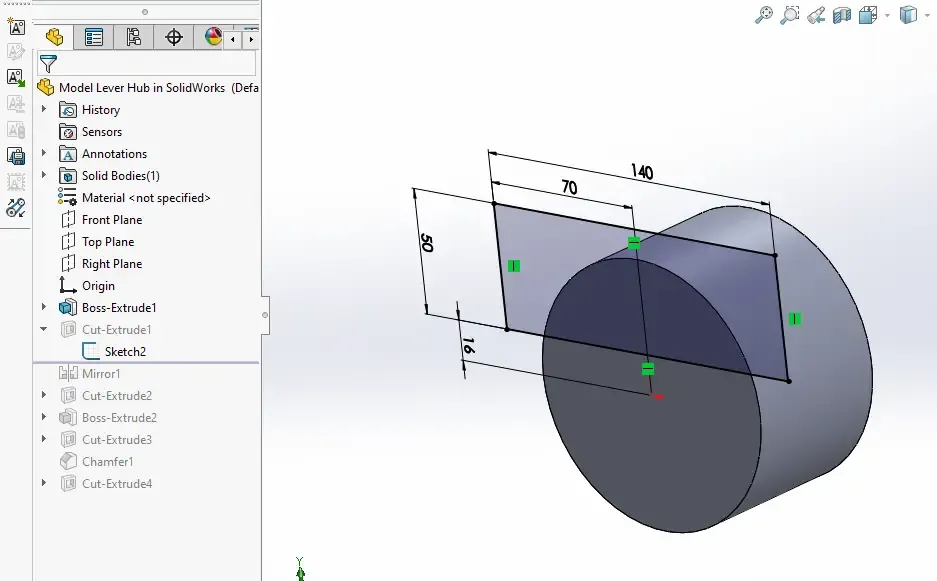Click the green relation icon on rectangle's right edge
The image size is (937, 581).
click(x=795, y=319)
